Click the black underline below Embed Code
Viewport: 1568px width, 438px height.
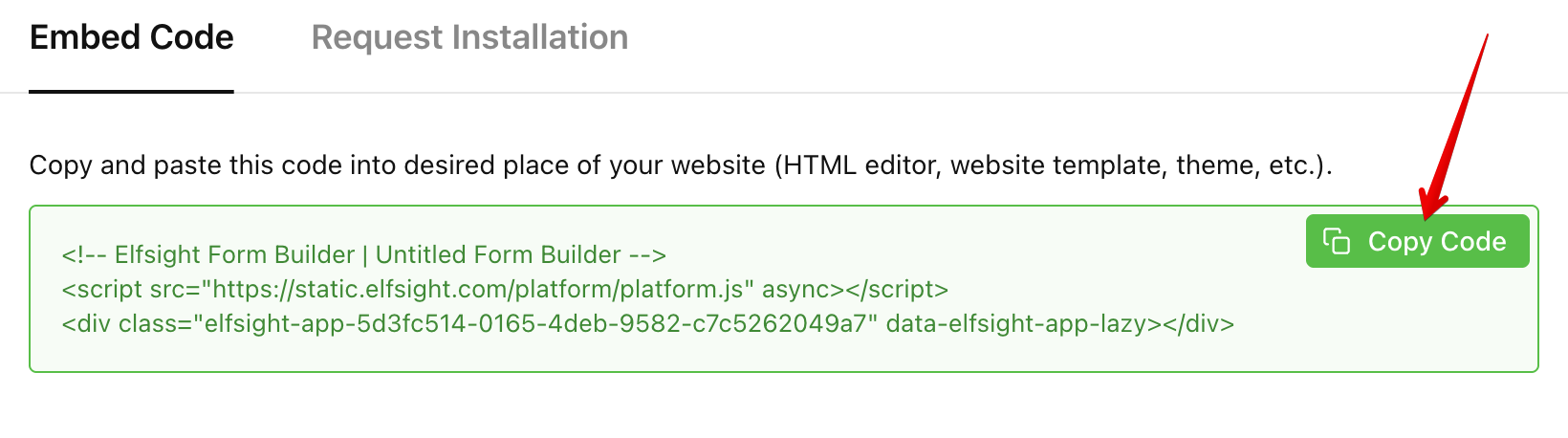[132, 92]
